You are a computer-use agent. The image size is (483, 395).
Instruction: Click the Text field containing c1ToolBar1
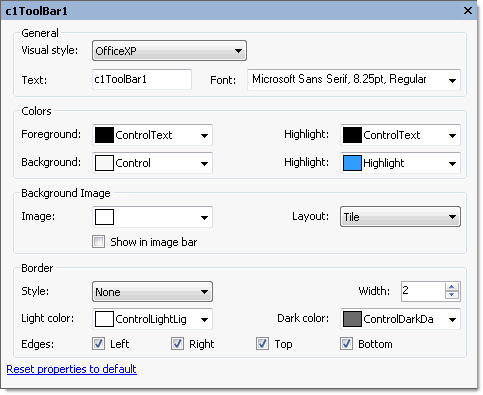coord(142,79)
